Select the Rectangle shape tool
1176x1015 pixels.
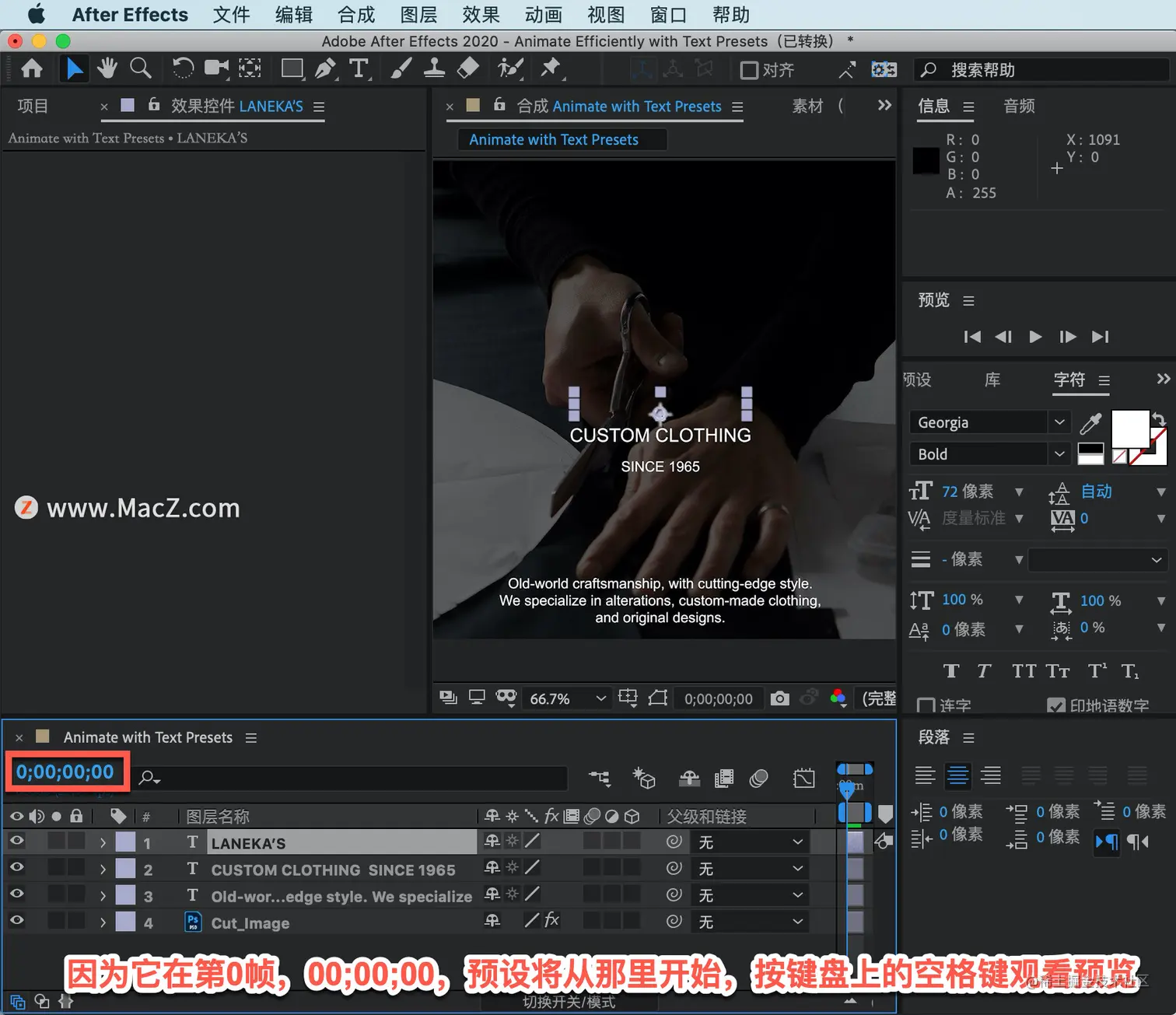(x=292, y=69)
